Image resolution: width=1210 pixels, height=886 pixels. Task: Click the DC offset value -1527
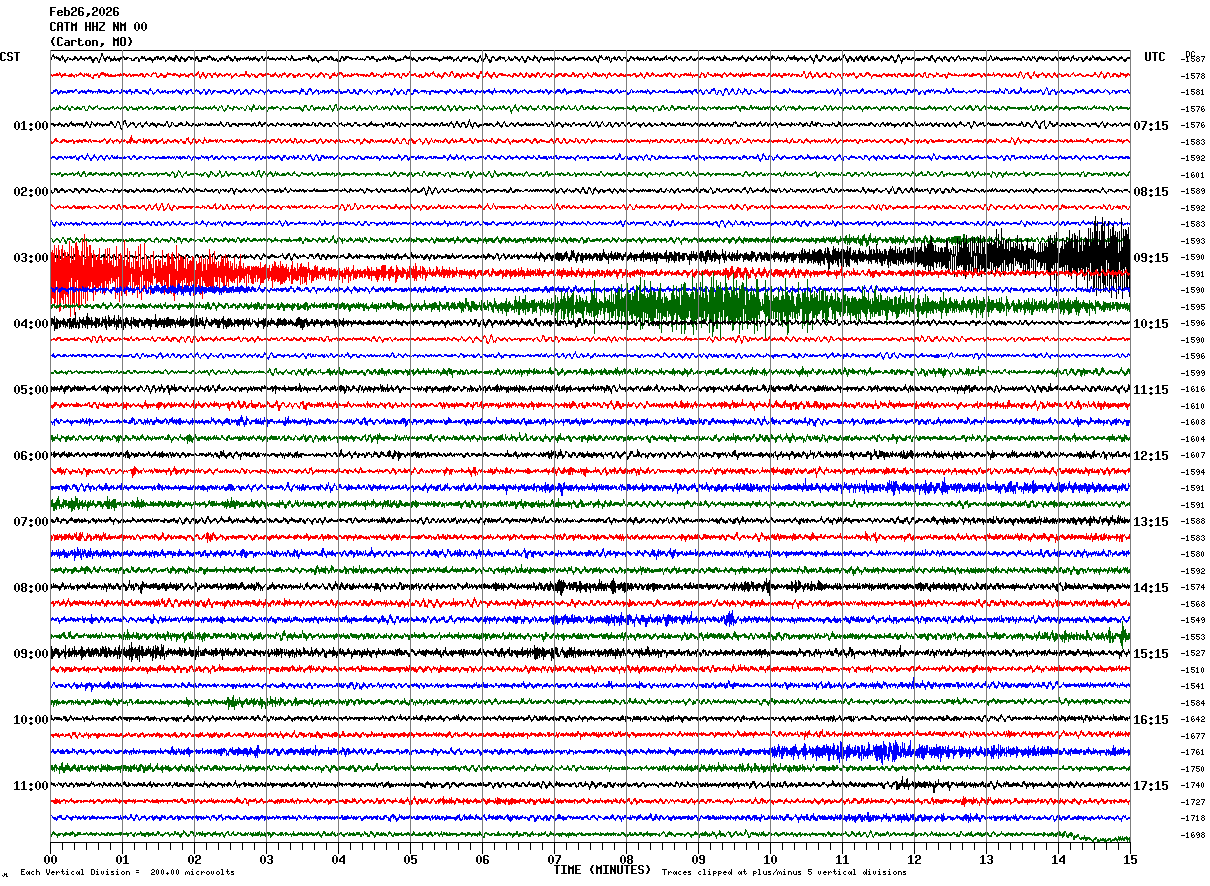[1194, 653]
